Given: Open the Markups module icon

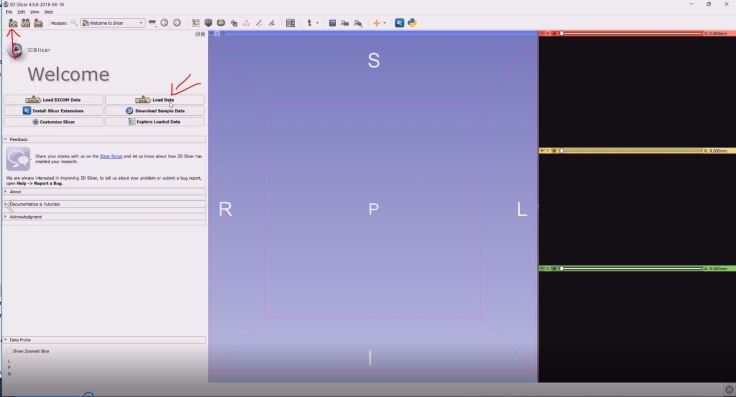Looking at the screenshot, I should 246,23.
